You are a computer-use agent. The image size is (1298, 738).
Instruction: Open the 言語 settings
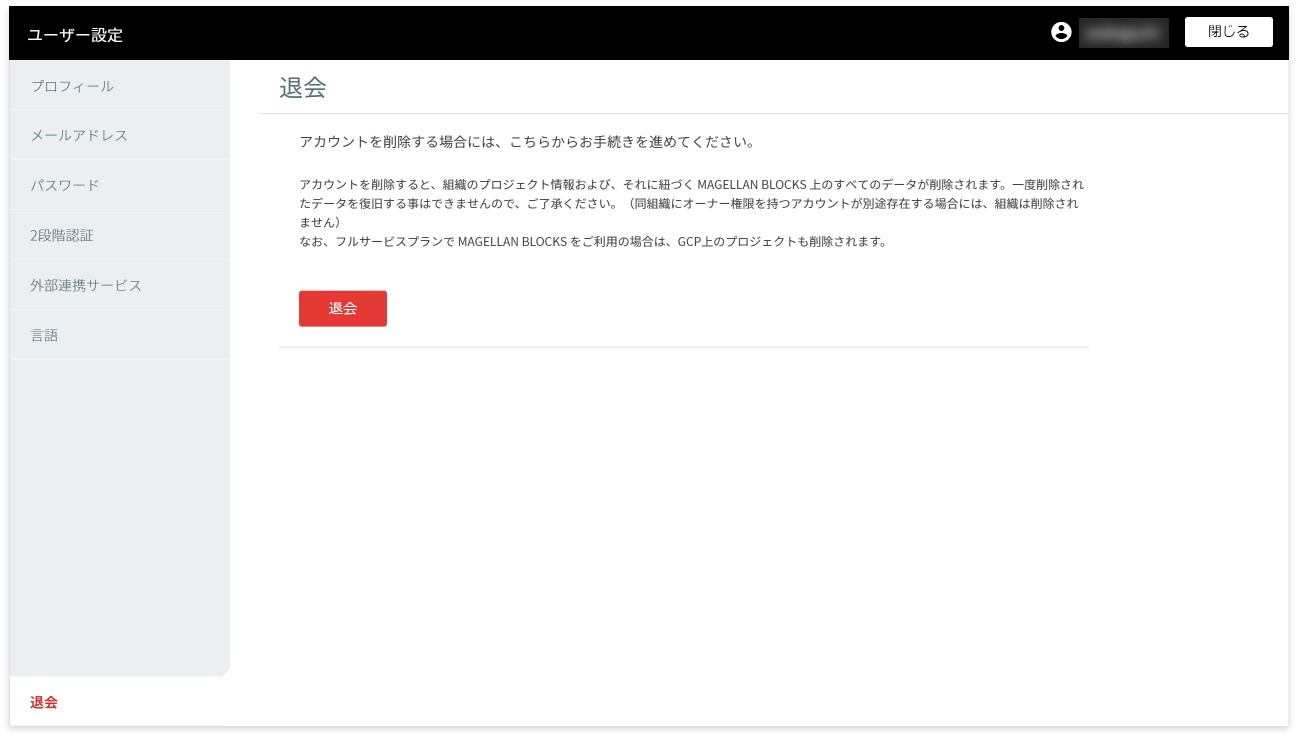[x=120, y=335]
